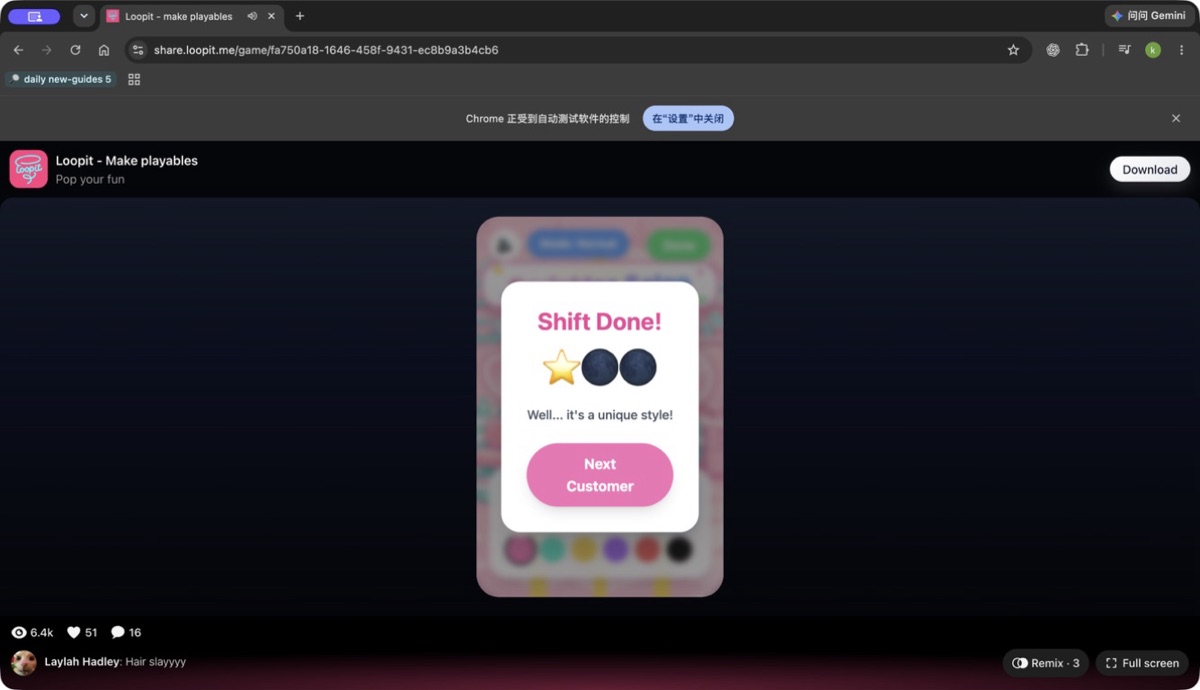Click the Shift Done! heading
Screen dimensions: 1200x690
point(600,321)
